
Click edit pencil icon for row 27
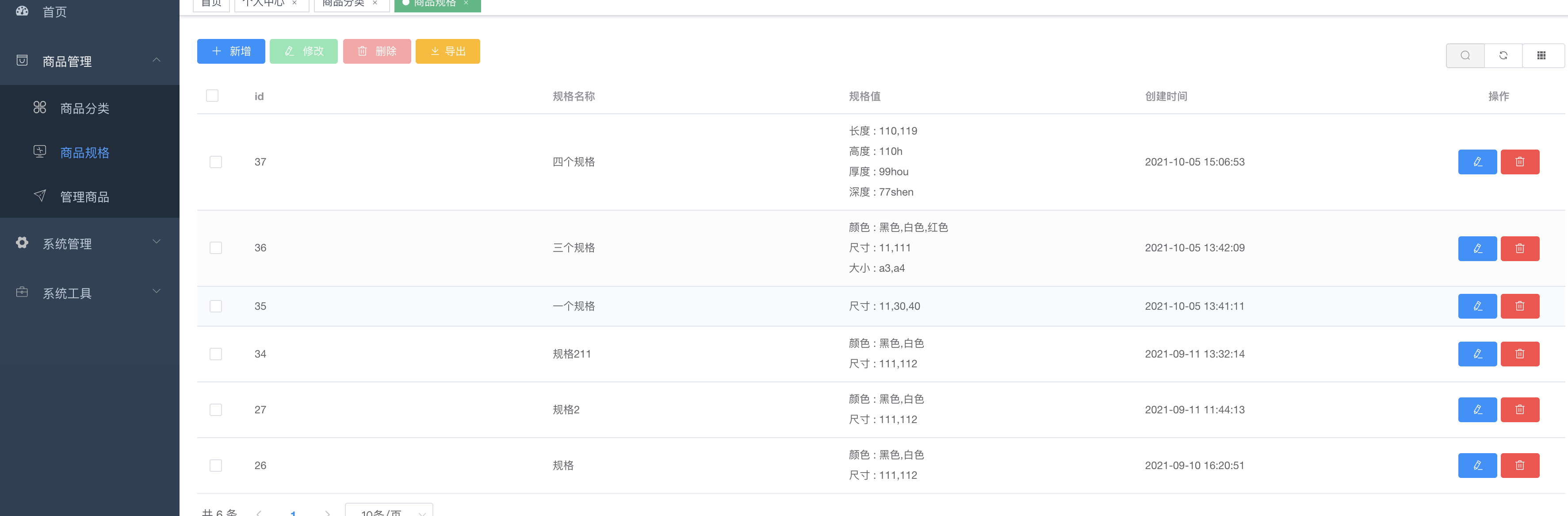(1477, 410)
